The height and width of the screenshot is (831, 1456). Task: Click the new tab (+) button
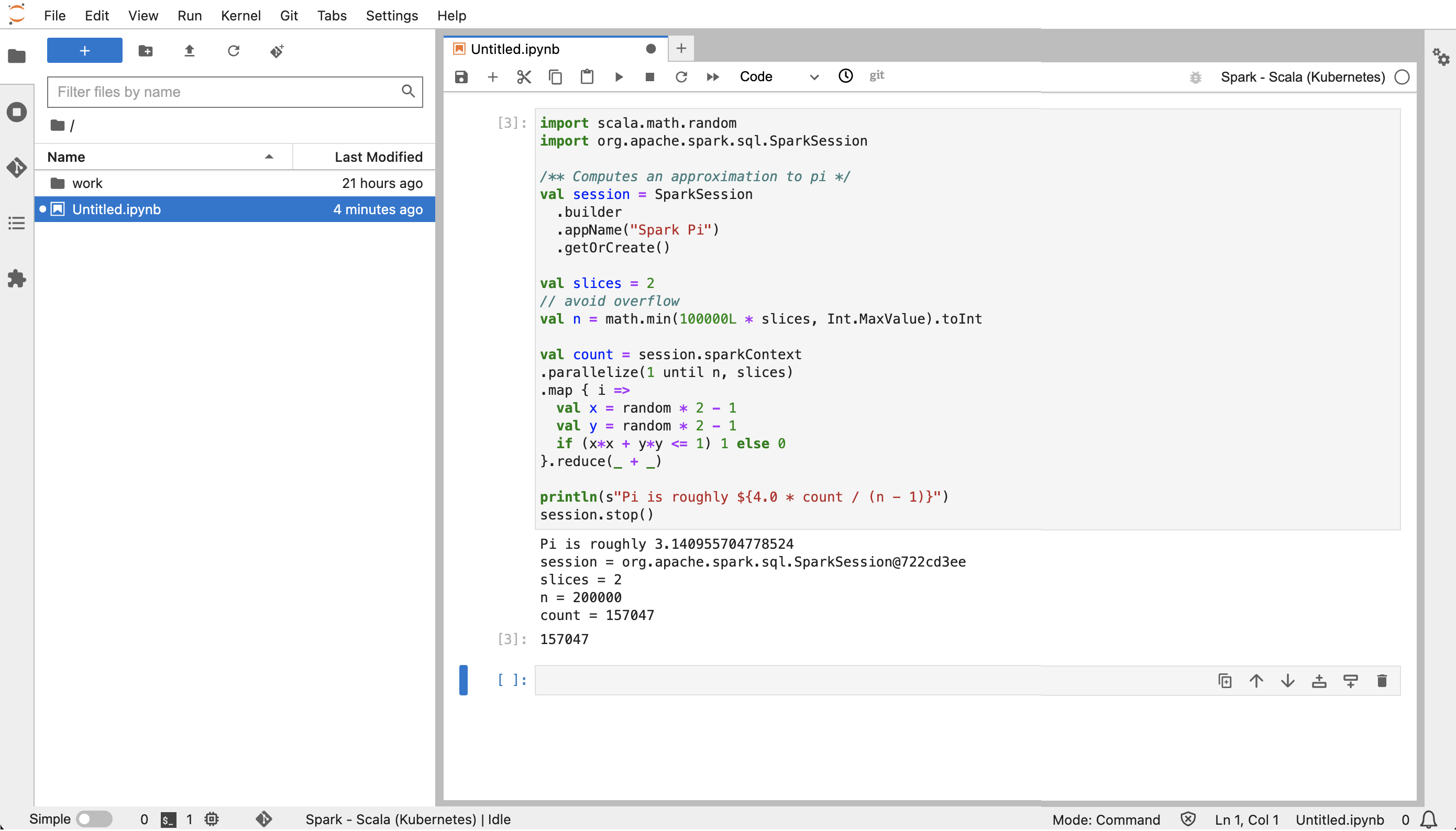[x=680, y=48]
